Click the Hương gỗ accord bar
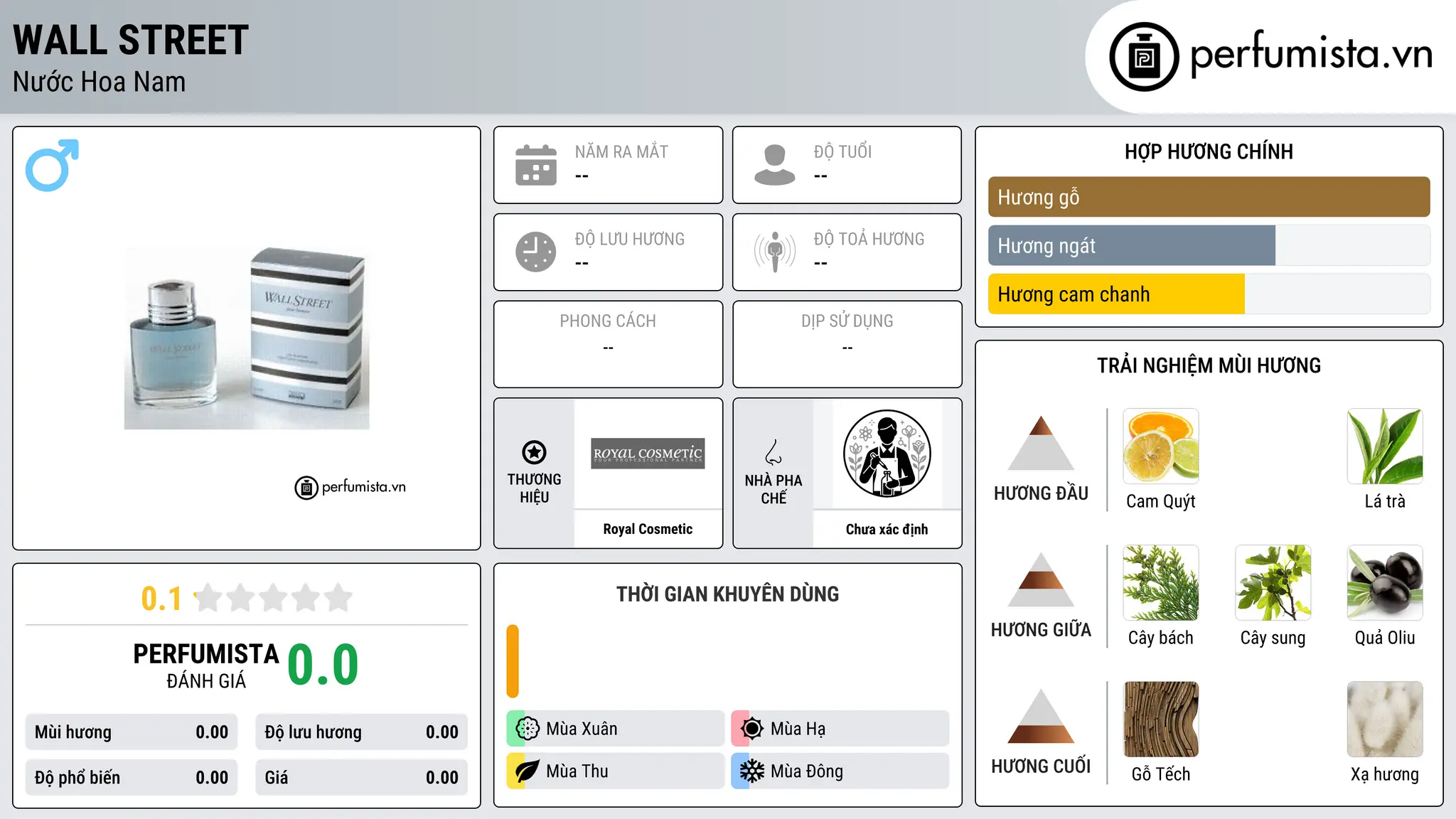Screen dimensions: 1456x819 (x=1209, y=197)
